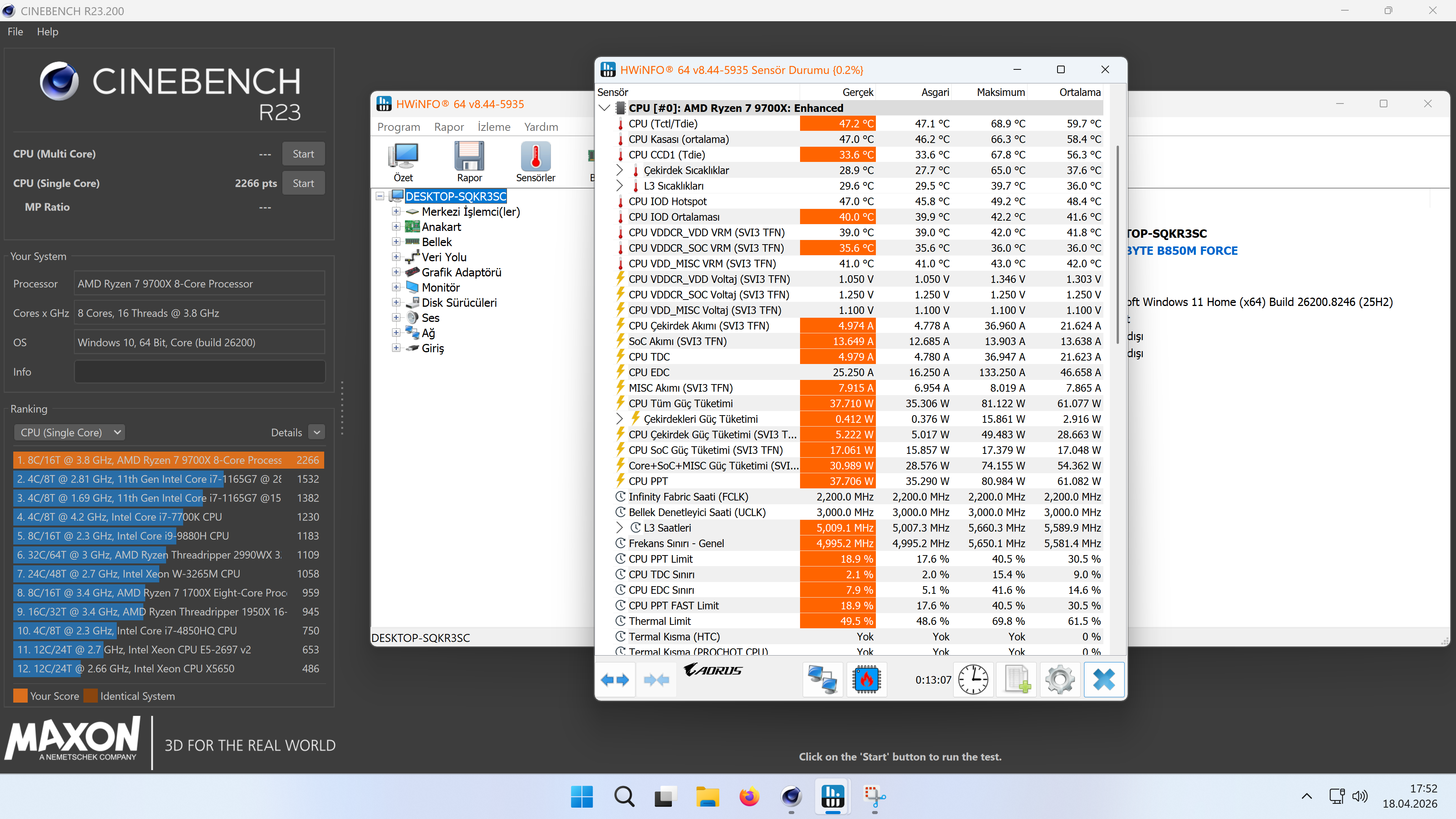Expand the Anakart tree node
1456x819 pixels.
click(x=396, y=227)
